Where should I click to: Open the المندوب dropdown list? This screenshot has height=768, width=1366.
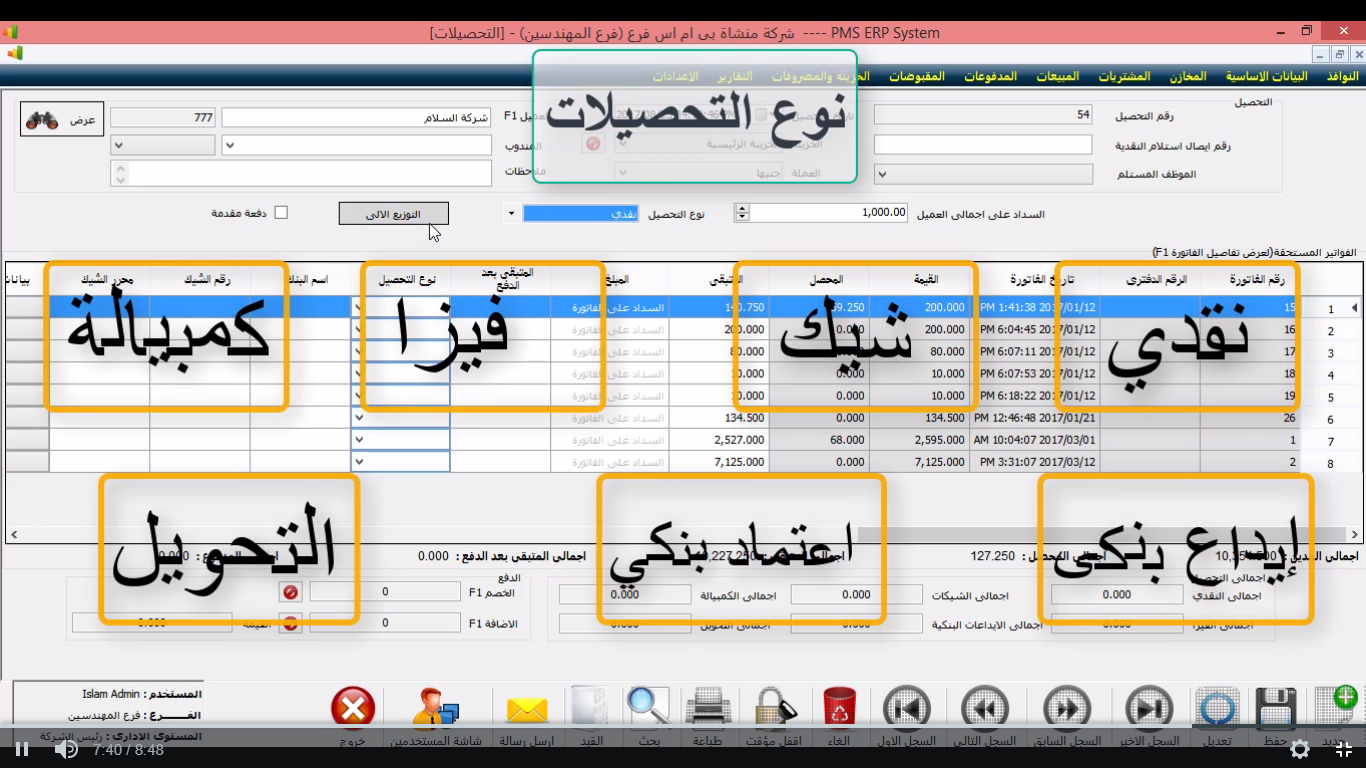click(x=229, y=146)
